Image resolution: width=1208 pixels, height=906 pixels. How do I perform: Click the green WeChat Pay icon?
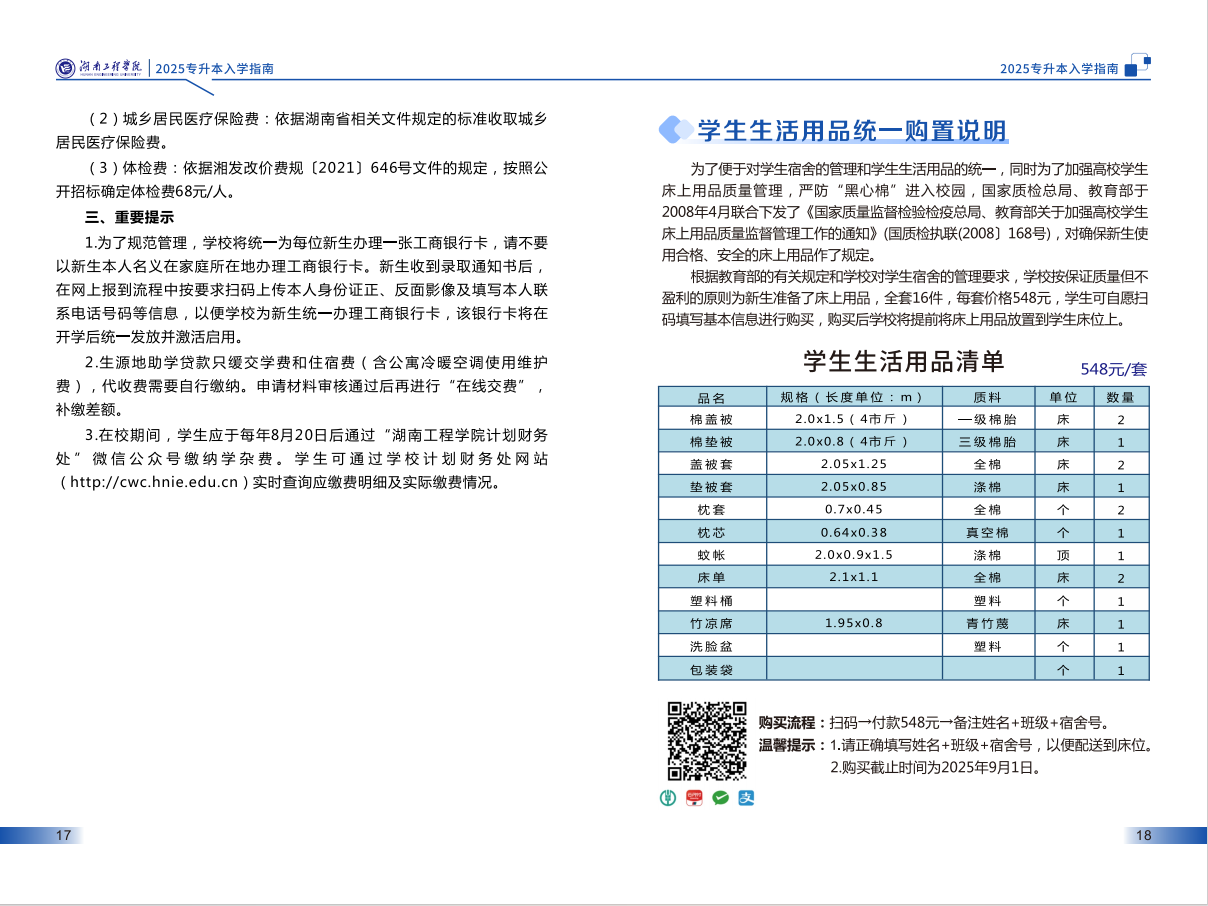coord(720,797)
